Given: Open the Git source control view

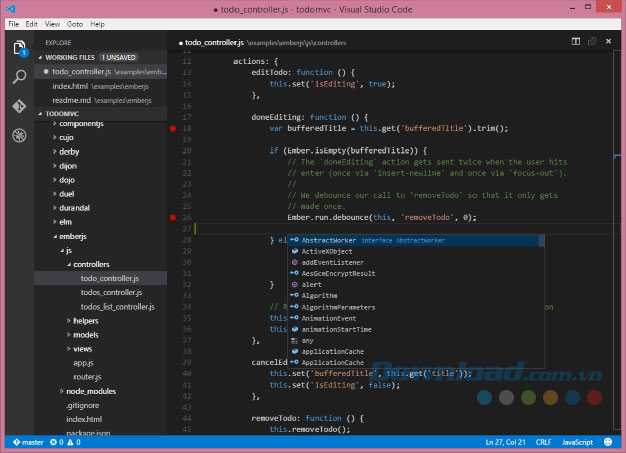Looking at the screenshot, I should click(x=19, y=105).
